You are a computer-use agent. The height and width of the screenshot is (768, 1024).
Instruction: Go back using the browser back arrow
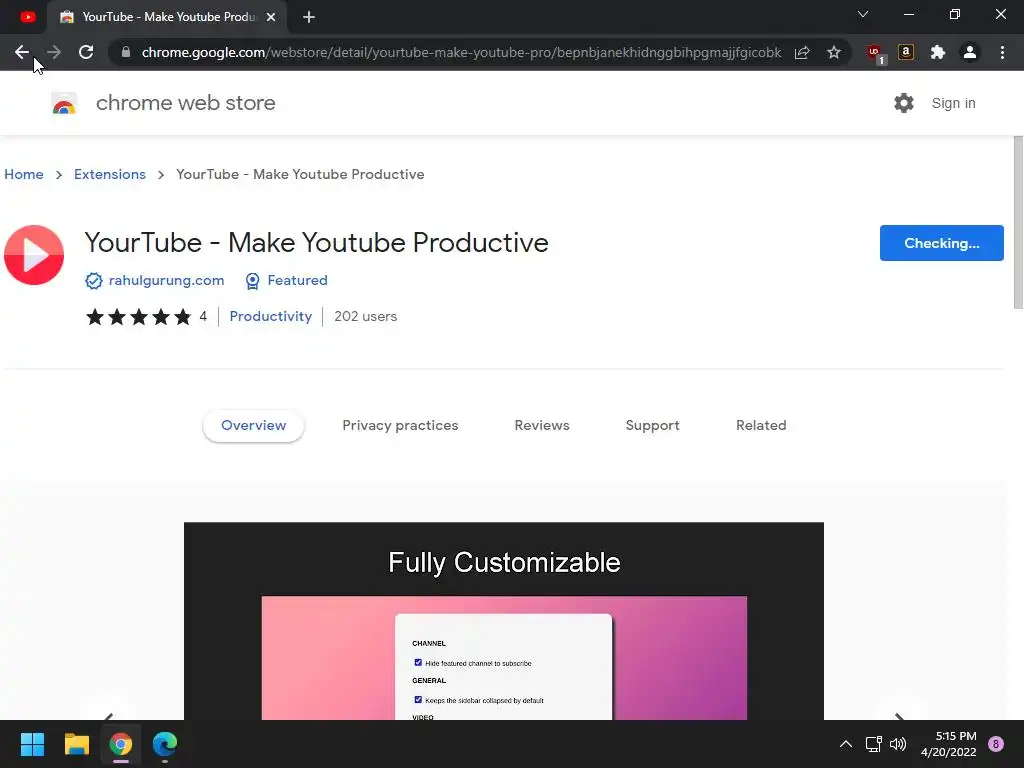point(22,52)
